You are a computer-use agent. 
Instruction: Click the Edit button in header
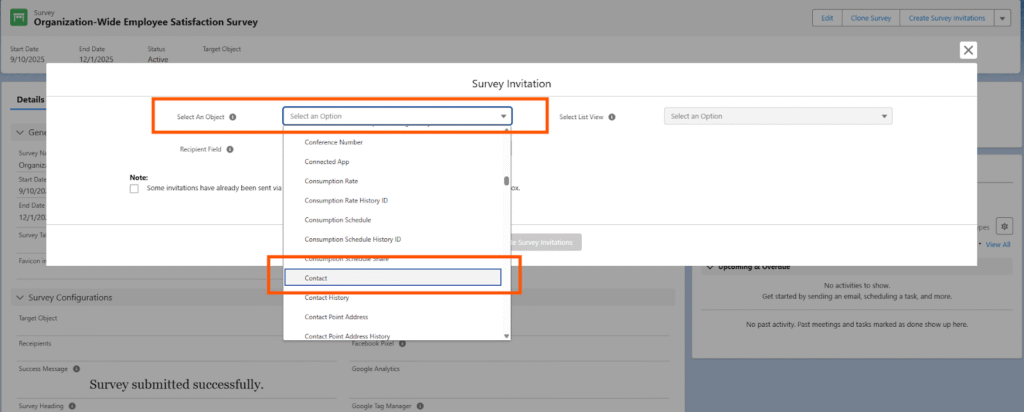click(827, 18)
